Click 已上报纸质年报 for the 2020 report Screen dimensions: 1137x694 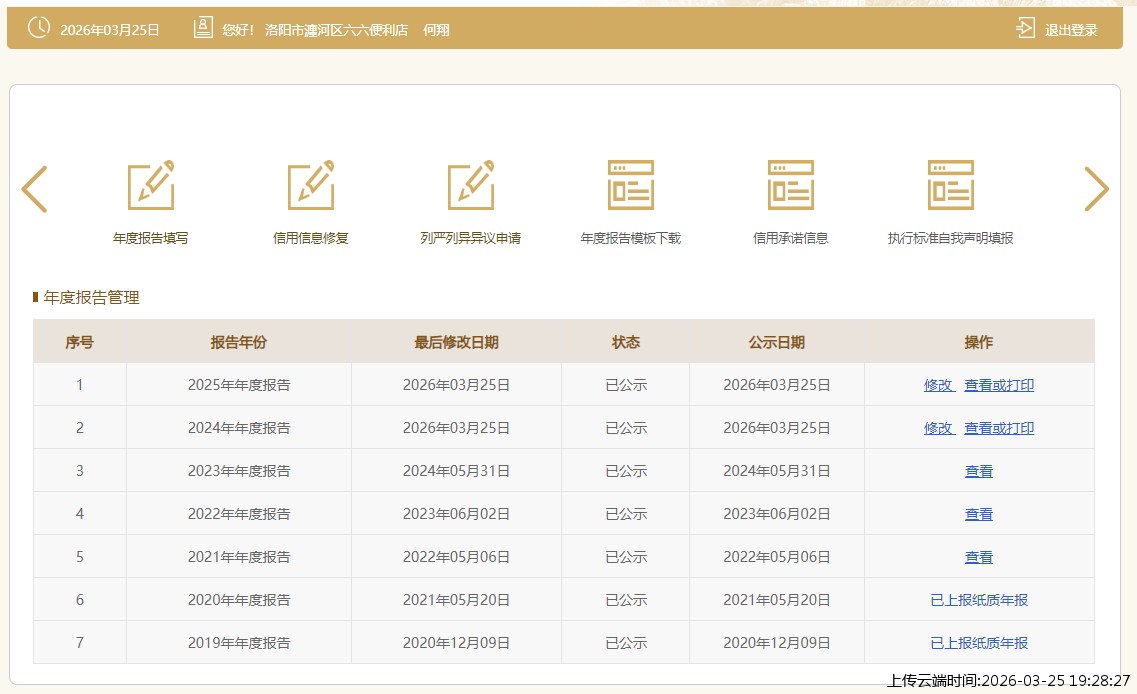point(979,600)
